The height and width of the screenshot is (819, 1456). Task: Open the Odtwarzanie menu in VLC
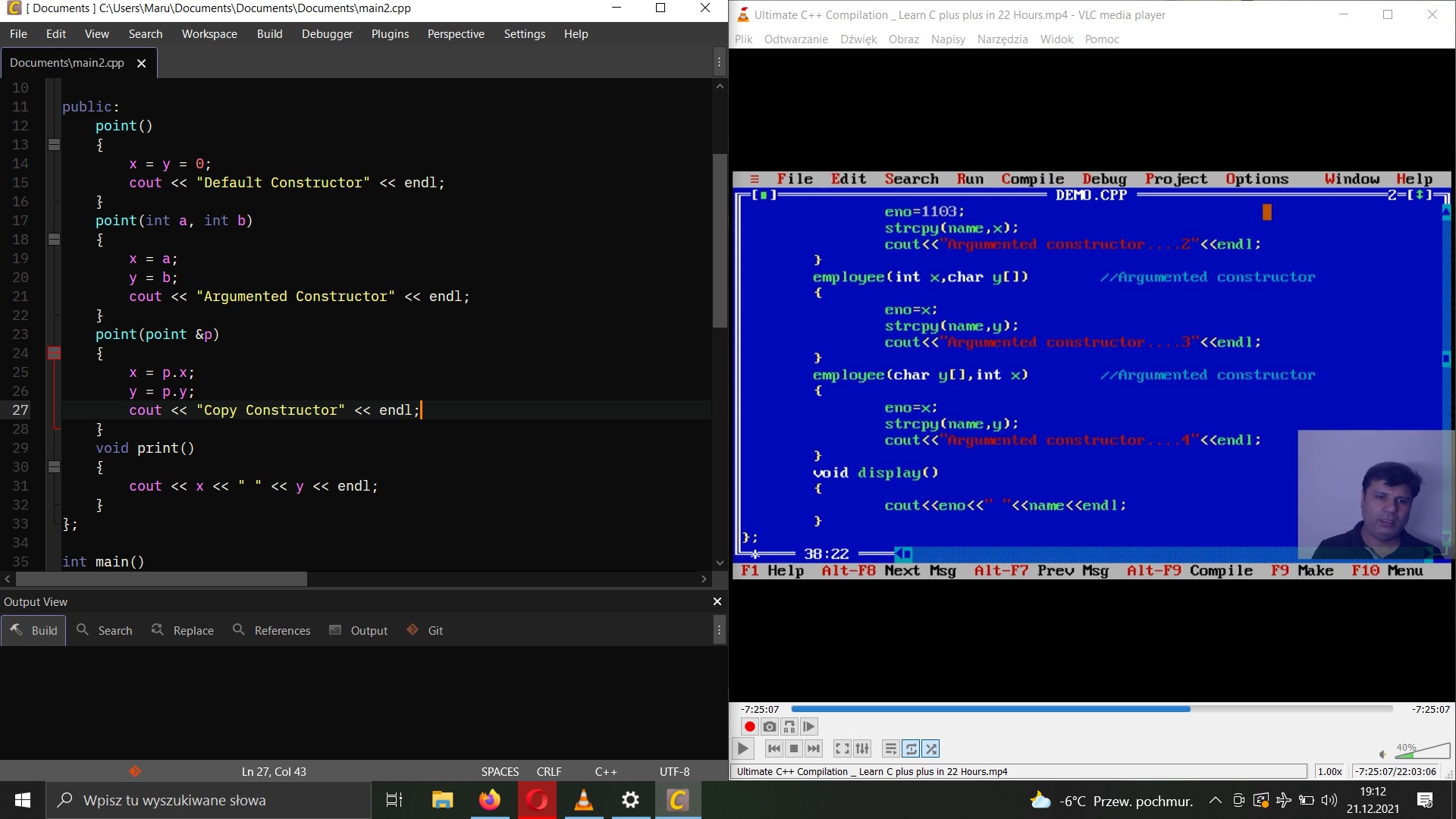pos(795,39)
